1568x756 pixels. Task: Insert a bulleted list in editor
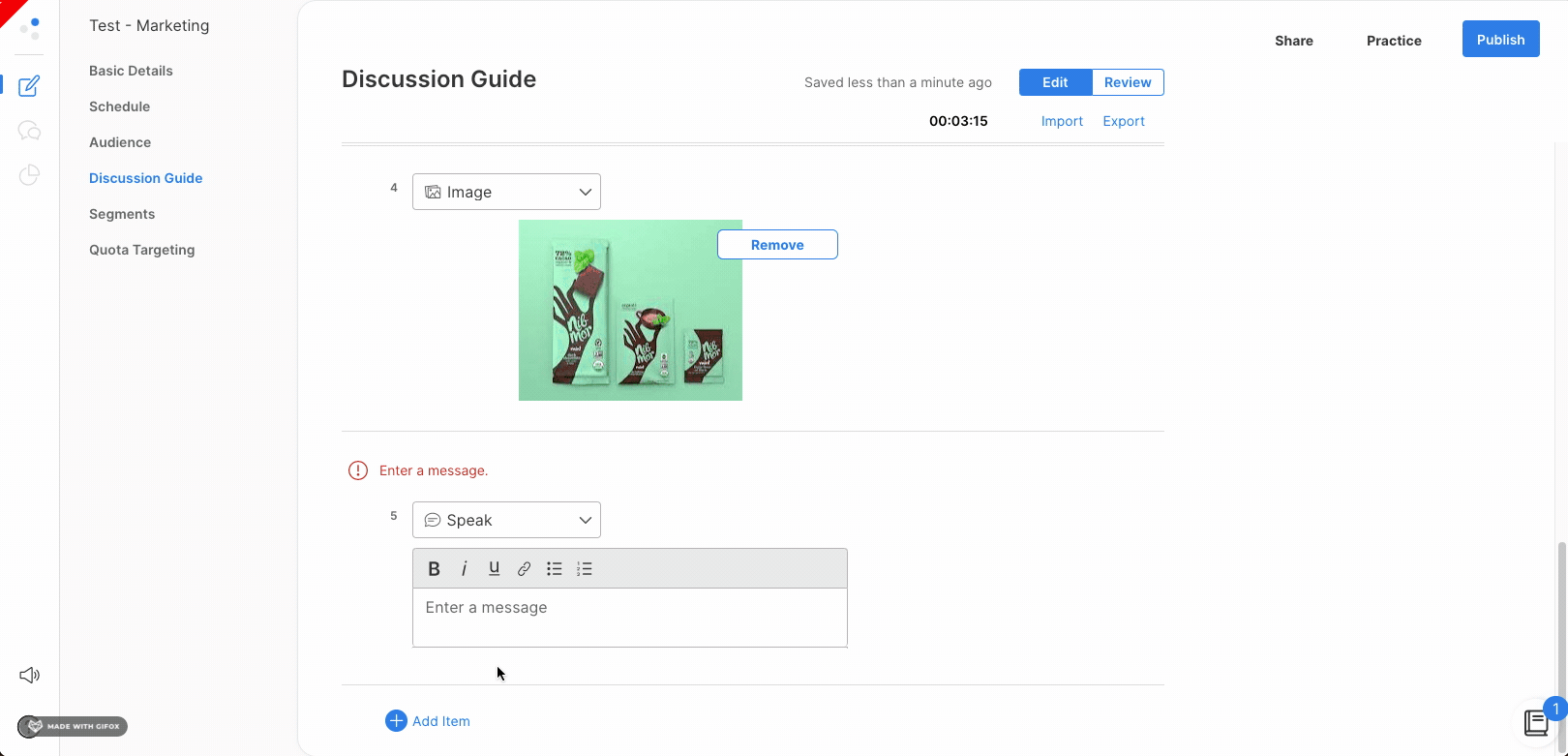click(554, 568)
